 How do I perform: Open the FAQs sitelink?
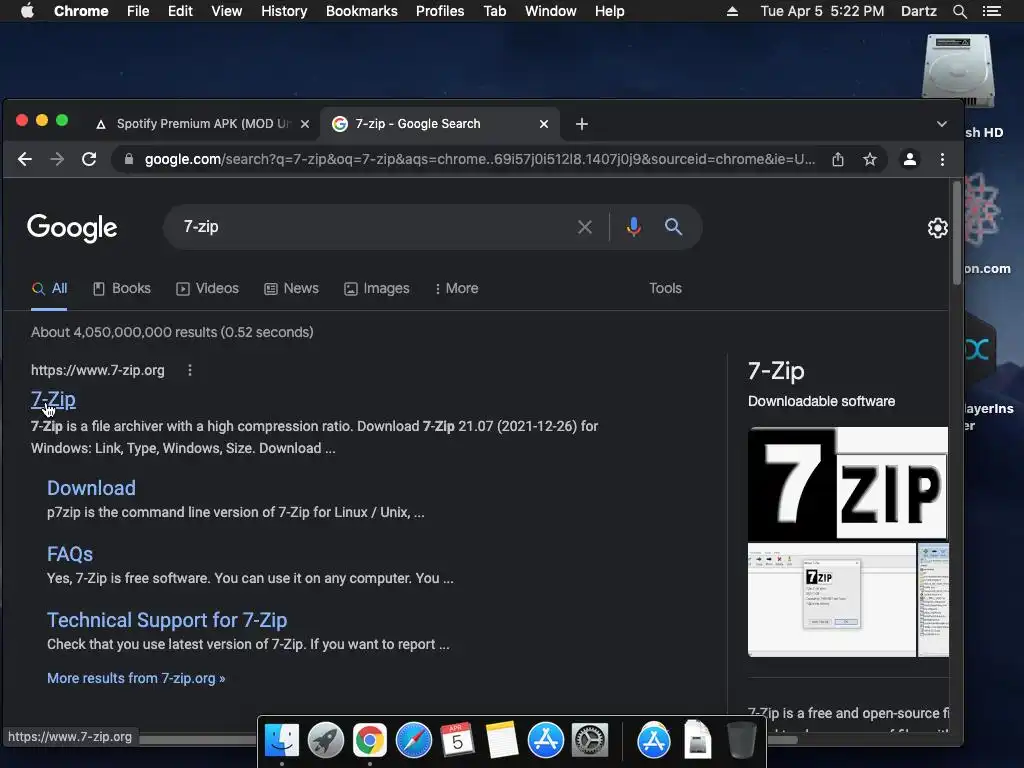70,554
